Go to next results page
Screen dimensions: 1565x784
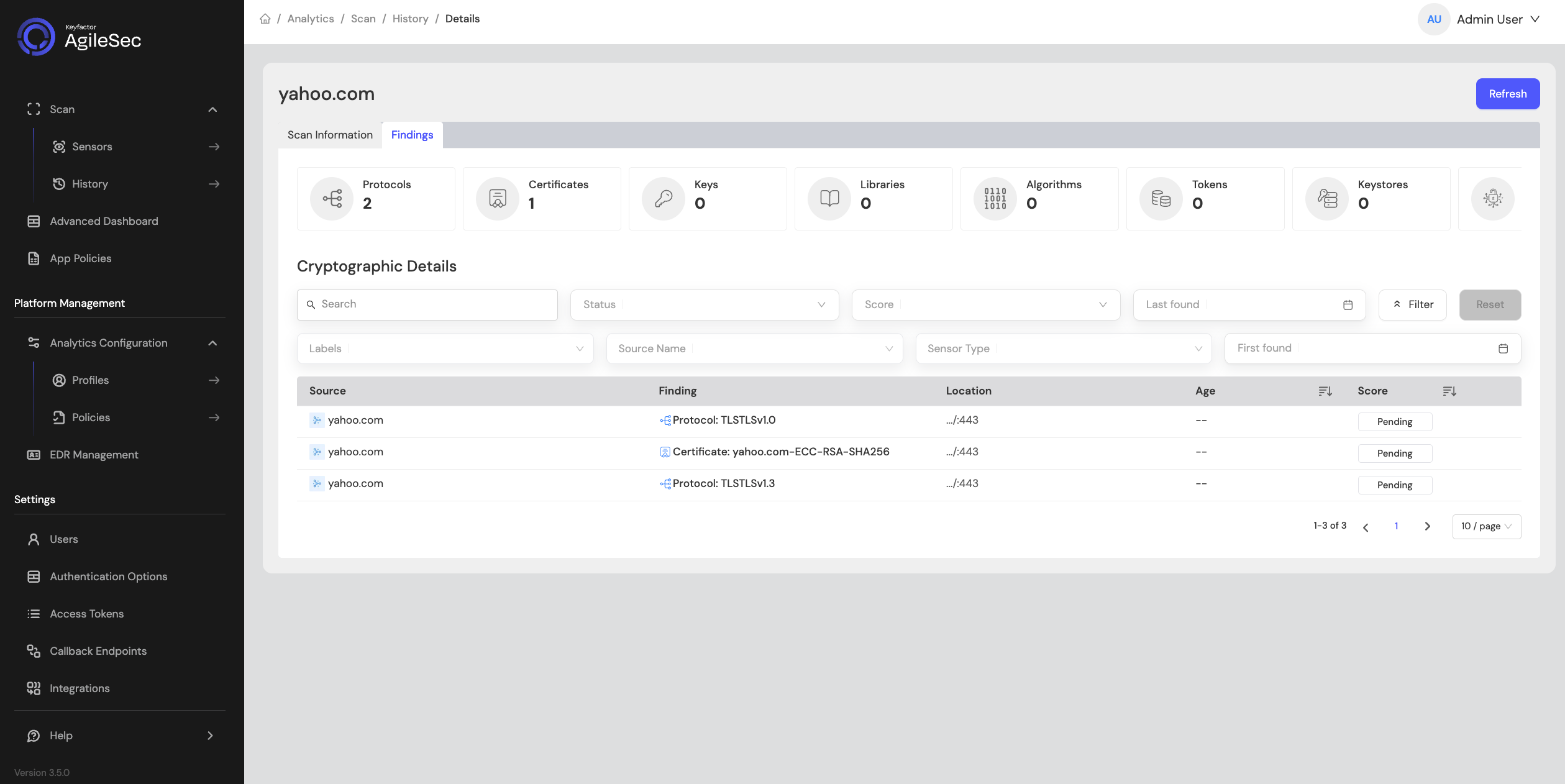pos(1428,527)
